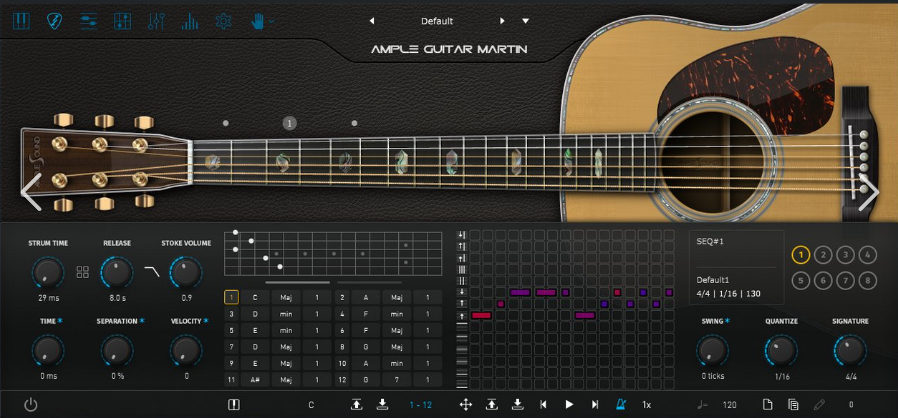Click the Default1 sequence info text
The height and width of the screenshot is (418, 898).
click(x=711, y=280)
